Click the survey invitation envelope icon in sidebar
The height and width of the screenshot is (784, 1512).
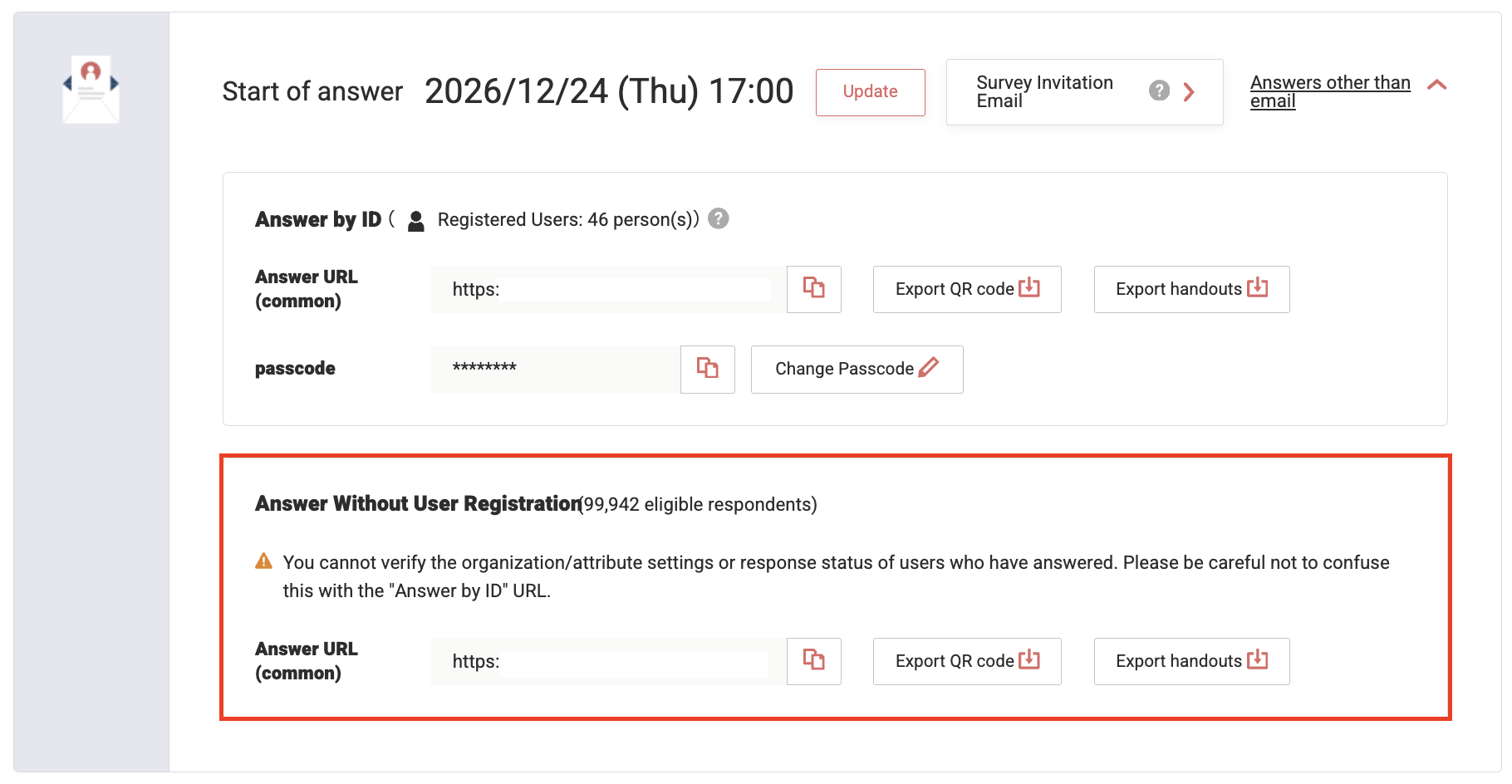click(91, 89)
